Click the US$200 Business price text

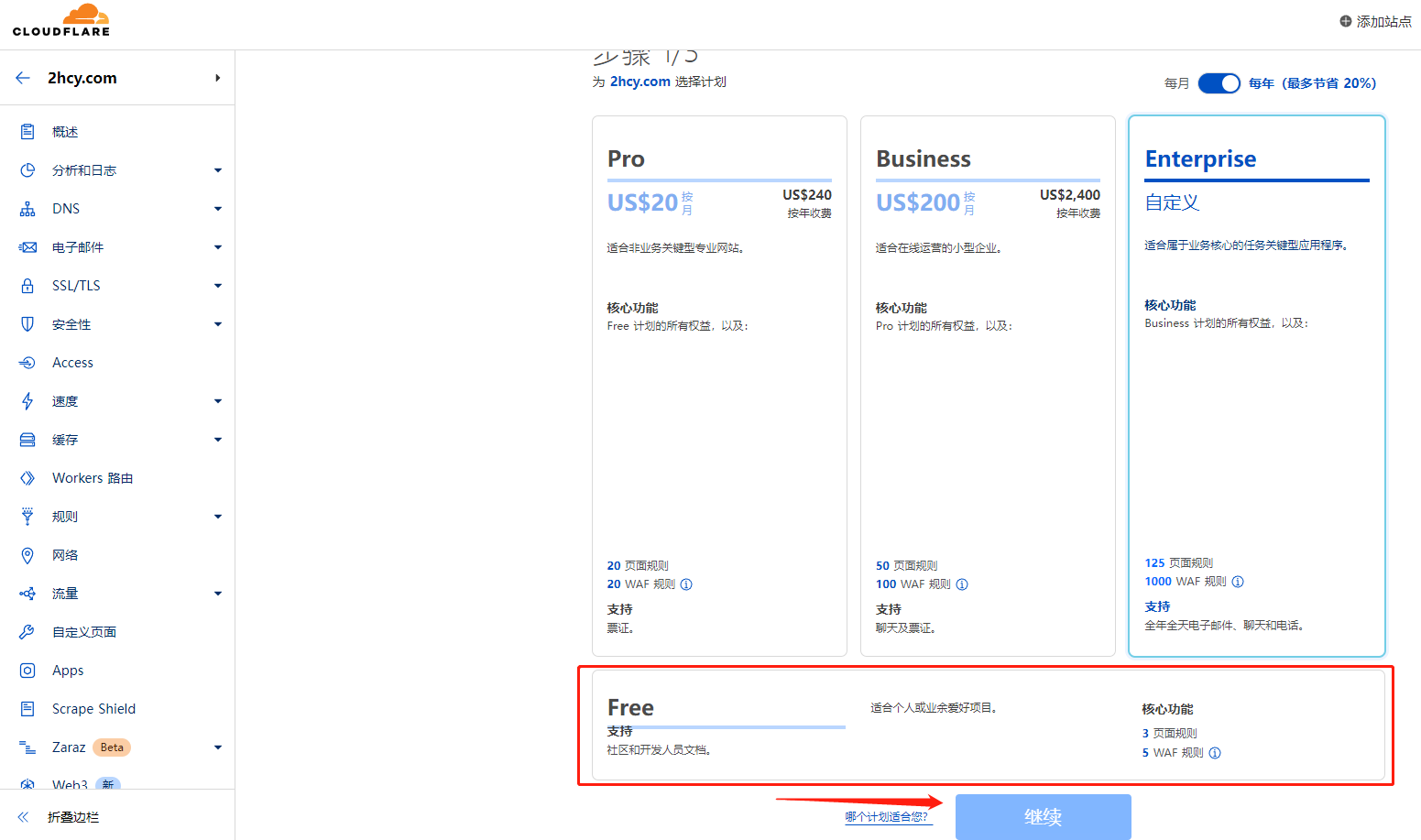pyautogui.click(x=918, y=202)
